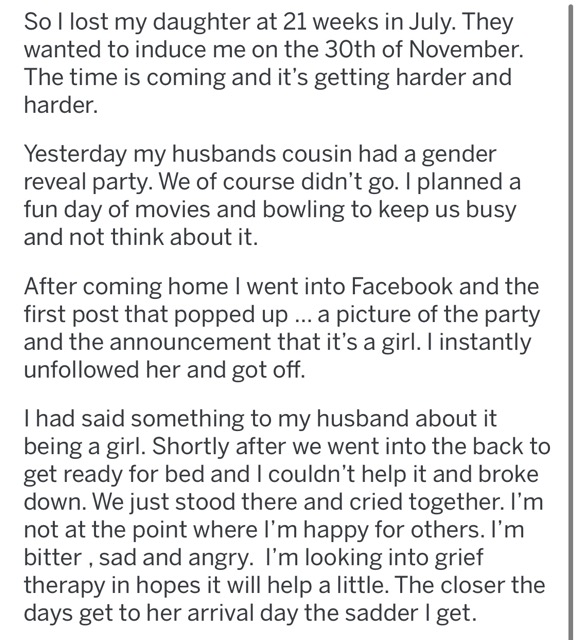Click the words "21 weeks in July"
The image size is (578, 640).
362,23
